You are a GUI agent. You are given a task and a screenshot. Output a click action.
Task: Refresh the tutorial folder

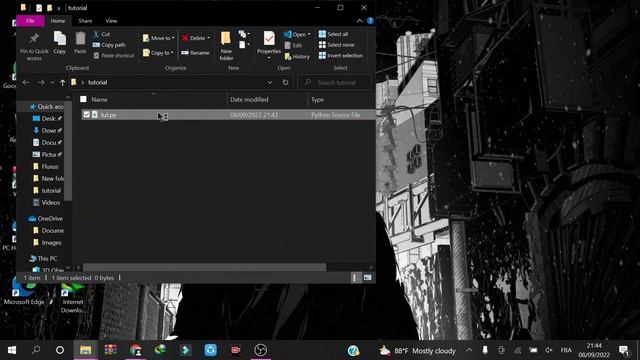click(x=285, y=82)
